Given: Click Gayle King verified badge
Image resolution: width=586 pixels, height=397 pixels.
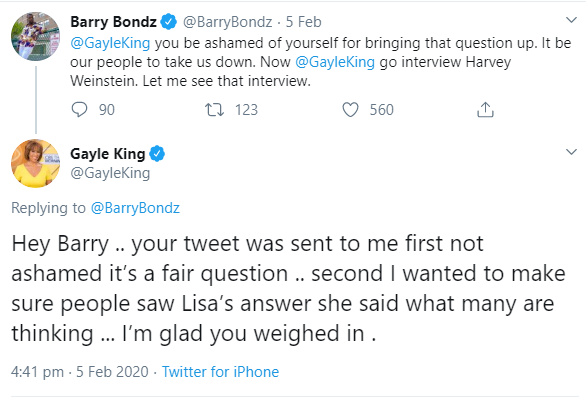Looking at the screenshot, I should 157,154.
